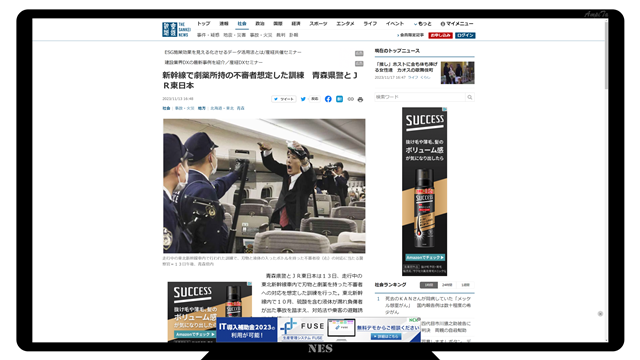Viewport: 640px width, 360px height.
Task: Open 事故・火災 in the sub-navigation bar
Action: click(261, 35)
